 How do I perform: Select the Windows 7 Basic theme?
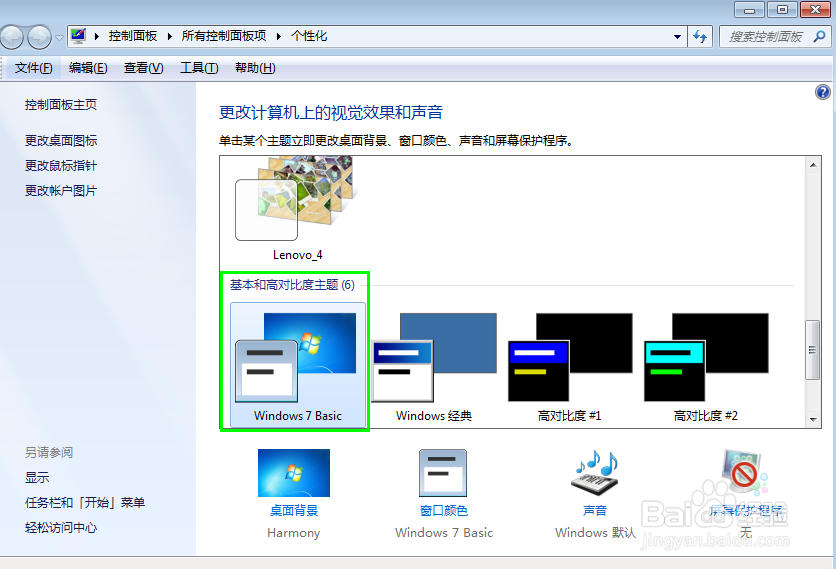tap(298, 365)
